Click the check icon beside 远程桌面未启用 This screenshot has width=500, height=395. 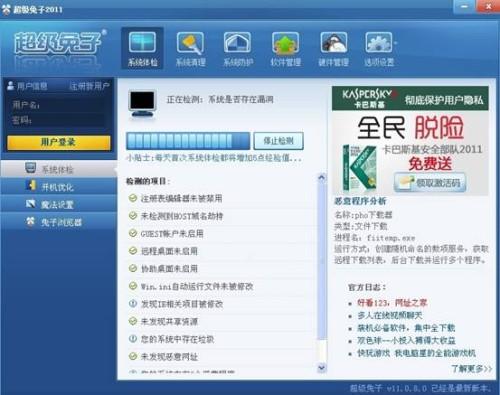point(133,251)
